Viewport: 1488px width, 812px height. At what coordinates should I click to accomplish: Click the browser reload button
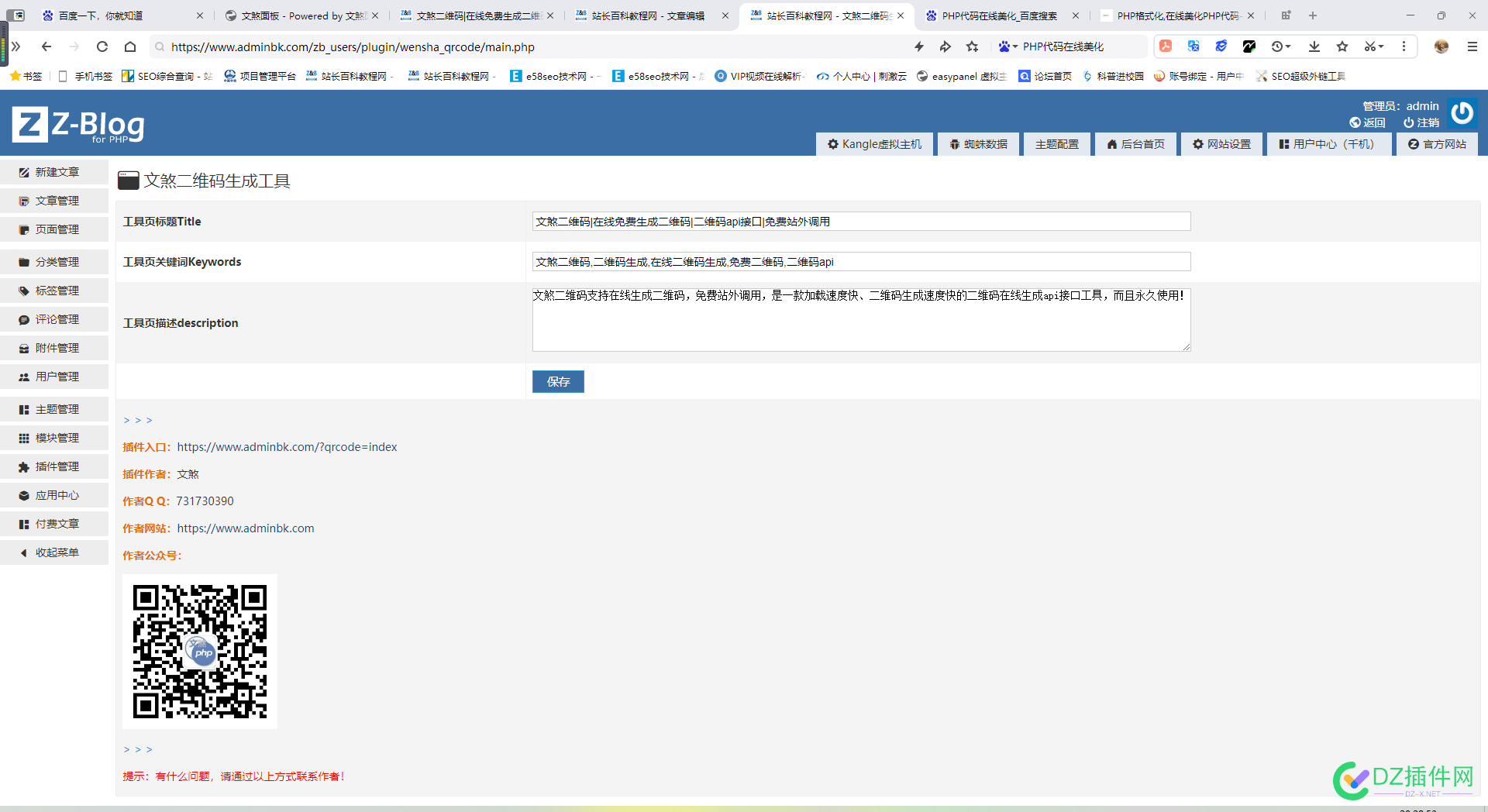click(102, 46)
